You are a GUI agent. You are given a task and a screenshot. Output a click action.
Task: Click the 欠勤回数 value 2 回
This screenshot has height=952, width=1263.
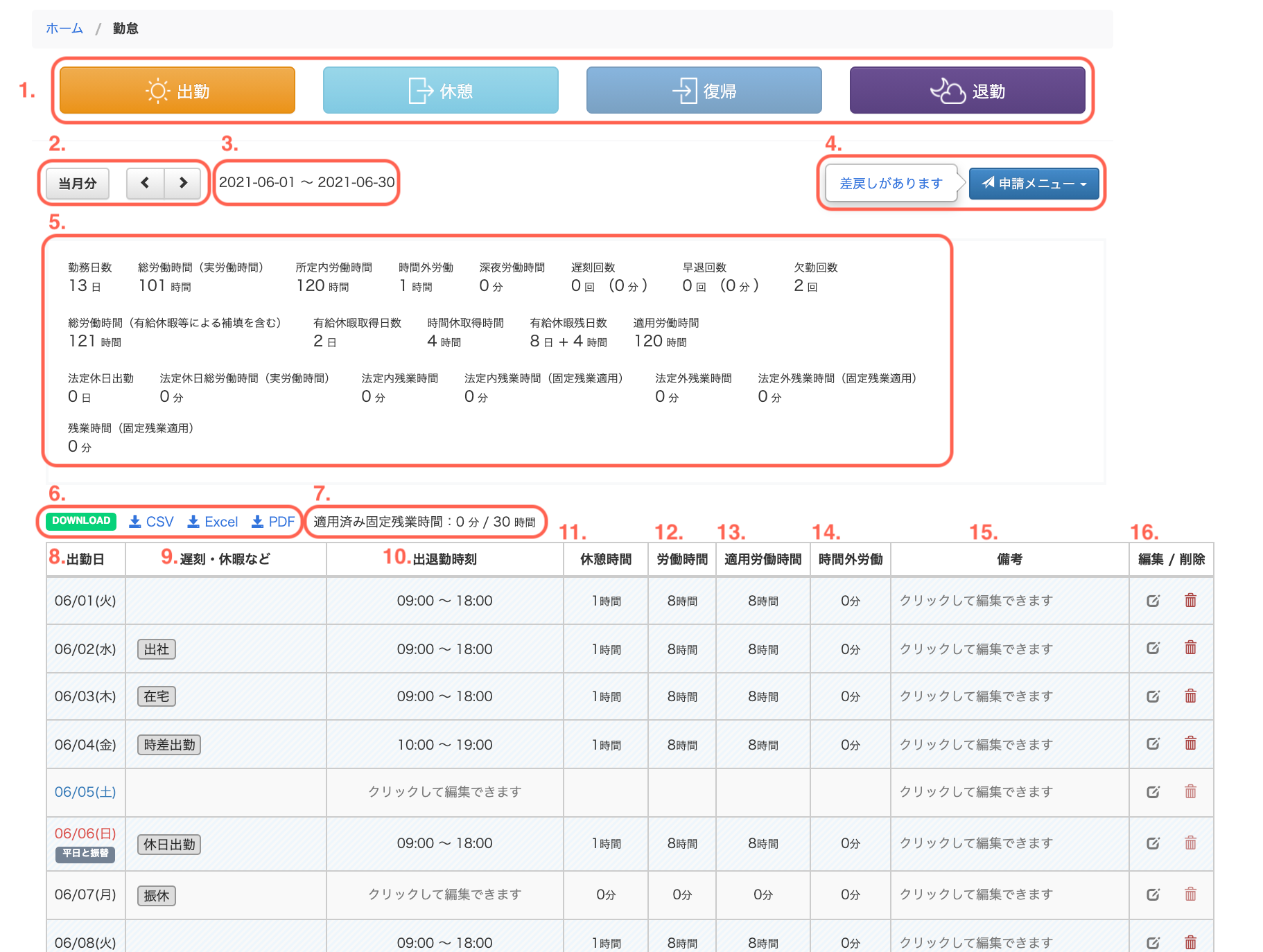(805, 285)
